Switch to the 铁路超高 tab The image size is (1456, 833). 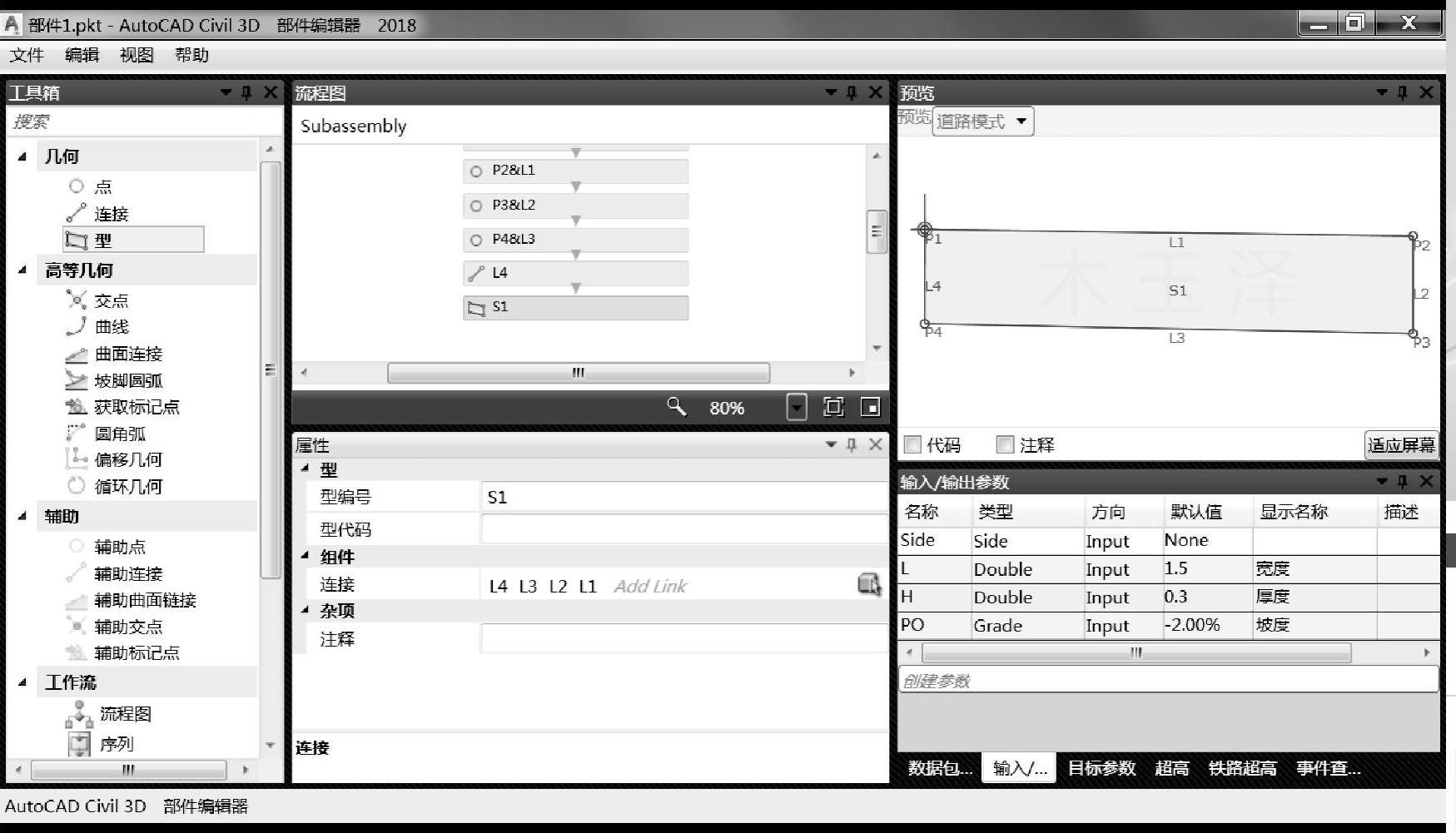point(1242,768)
